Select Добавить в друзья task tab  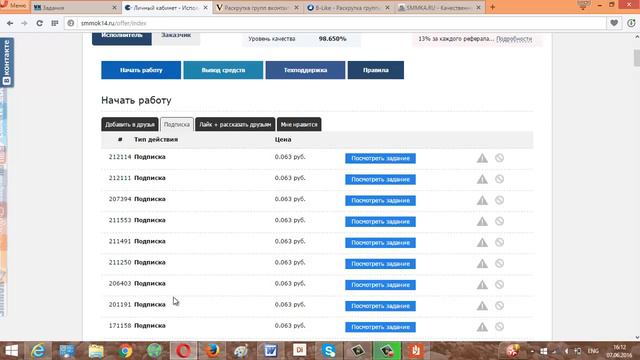[130, 124]
